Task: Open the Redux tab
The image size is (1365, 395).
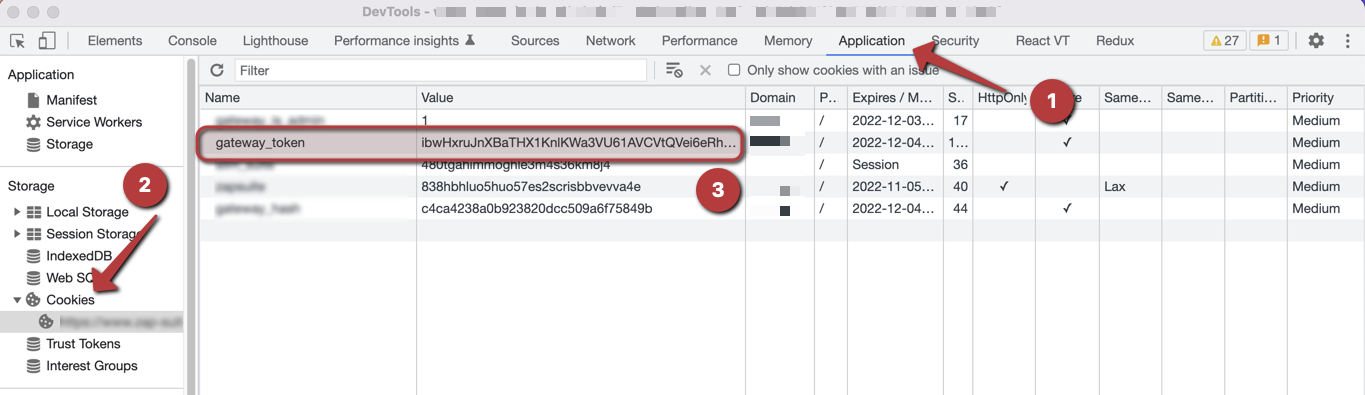Action: [1115, 41]
